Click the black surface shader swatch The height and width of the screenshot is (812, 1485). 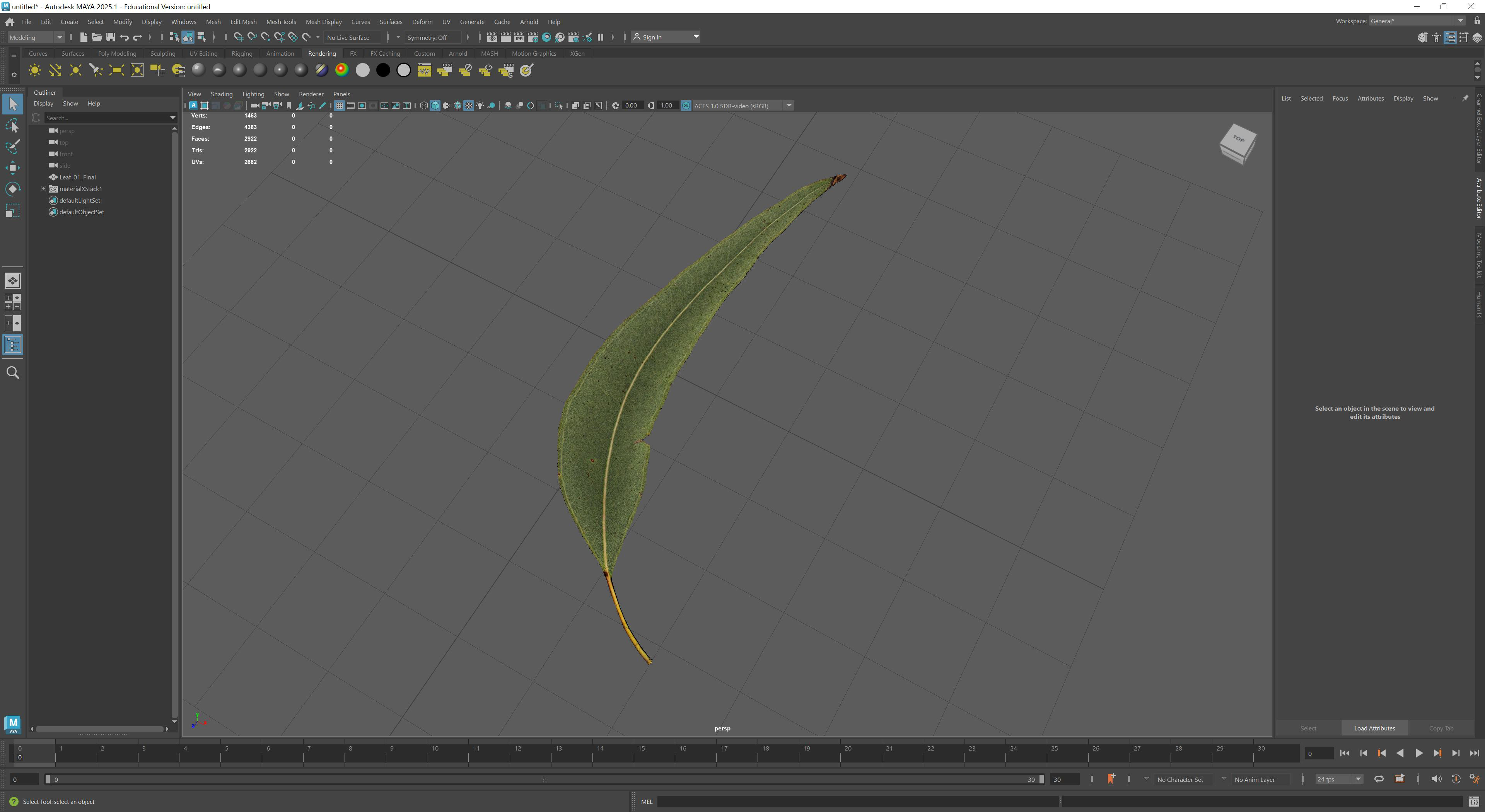pos(383,70)
